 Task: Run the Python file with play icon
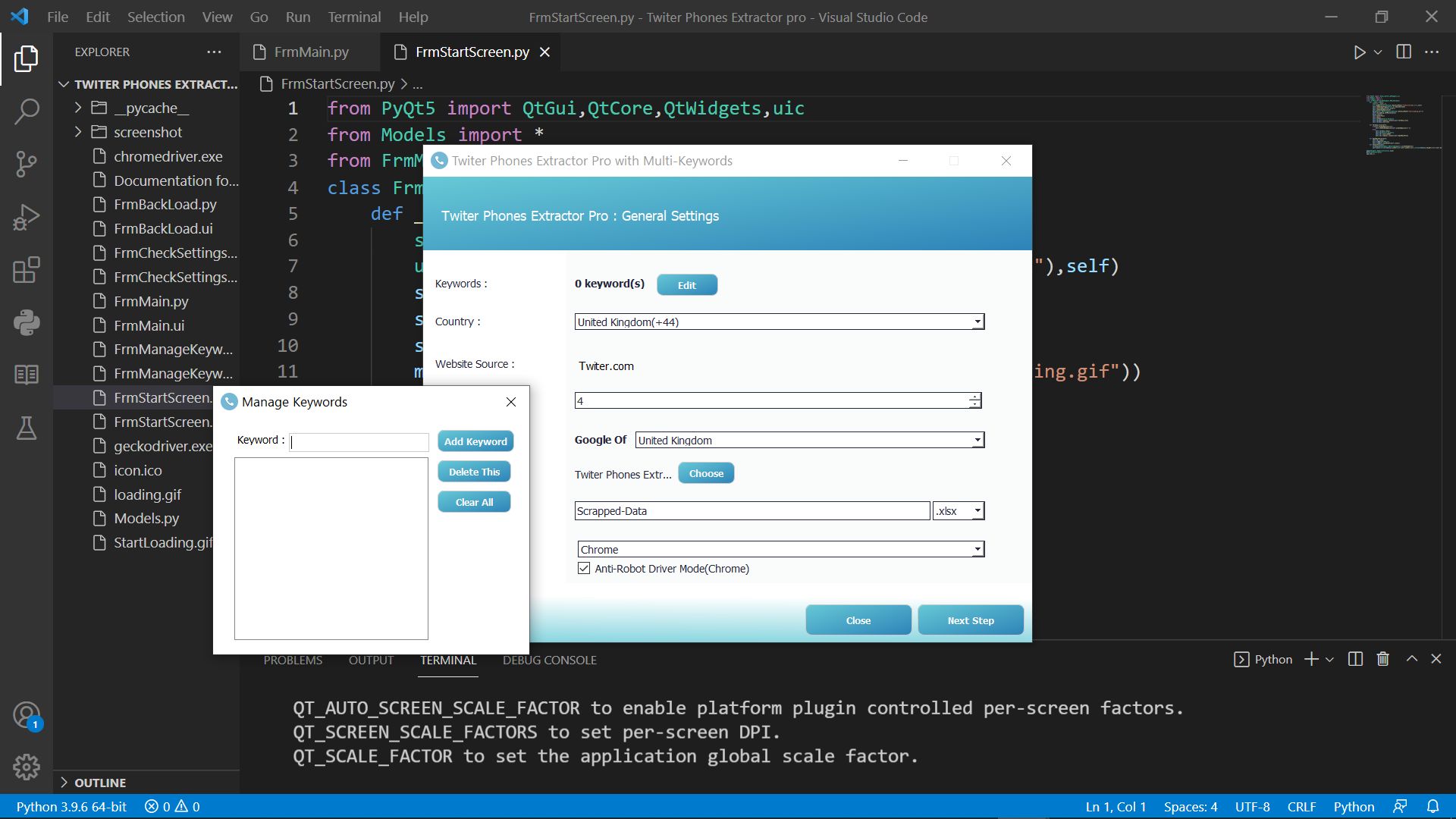coord(1359,52)
